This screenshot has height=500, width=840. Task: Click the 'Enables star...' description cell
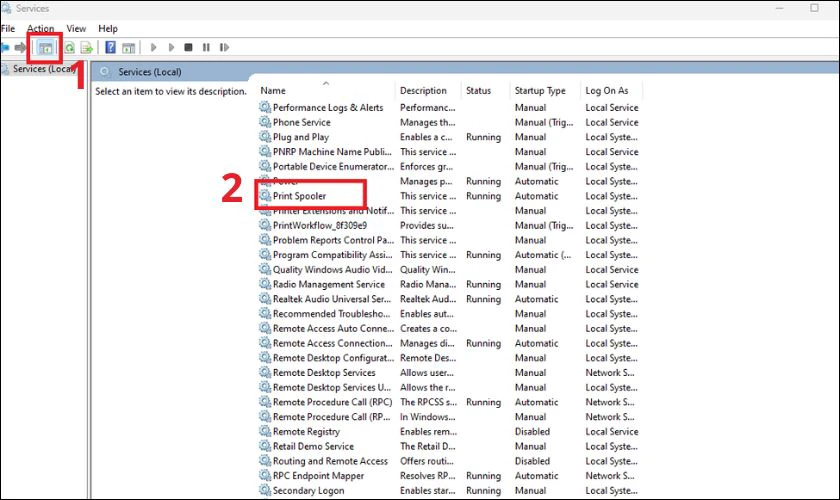(x=428, y=490)
